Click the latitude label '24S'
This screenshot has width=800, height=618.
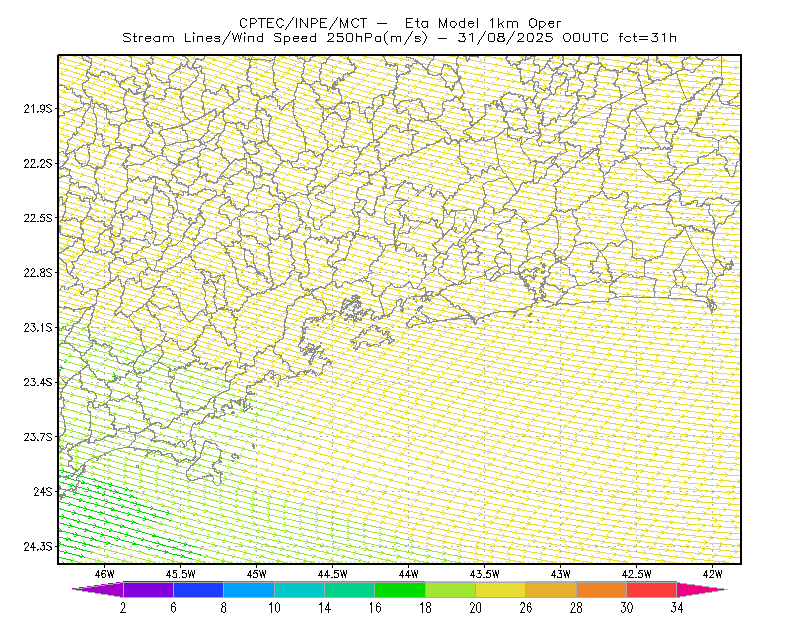click(43, 491)
